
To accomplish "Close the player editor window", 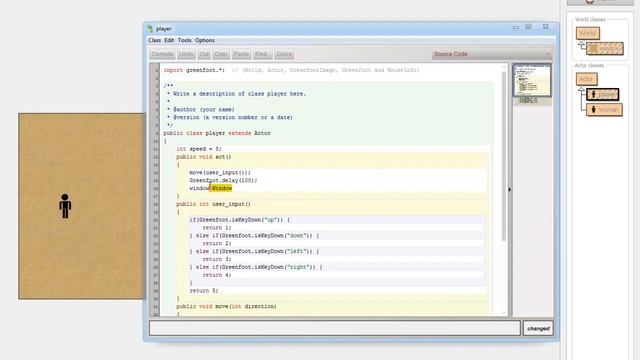I will 545,27.
